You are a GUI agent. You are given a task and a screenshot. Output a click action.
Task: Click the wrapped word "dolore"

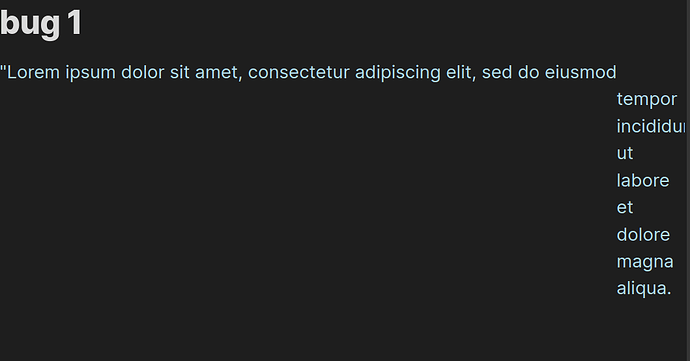click(643, 235)
